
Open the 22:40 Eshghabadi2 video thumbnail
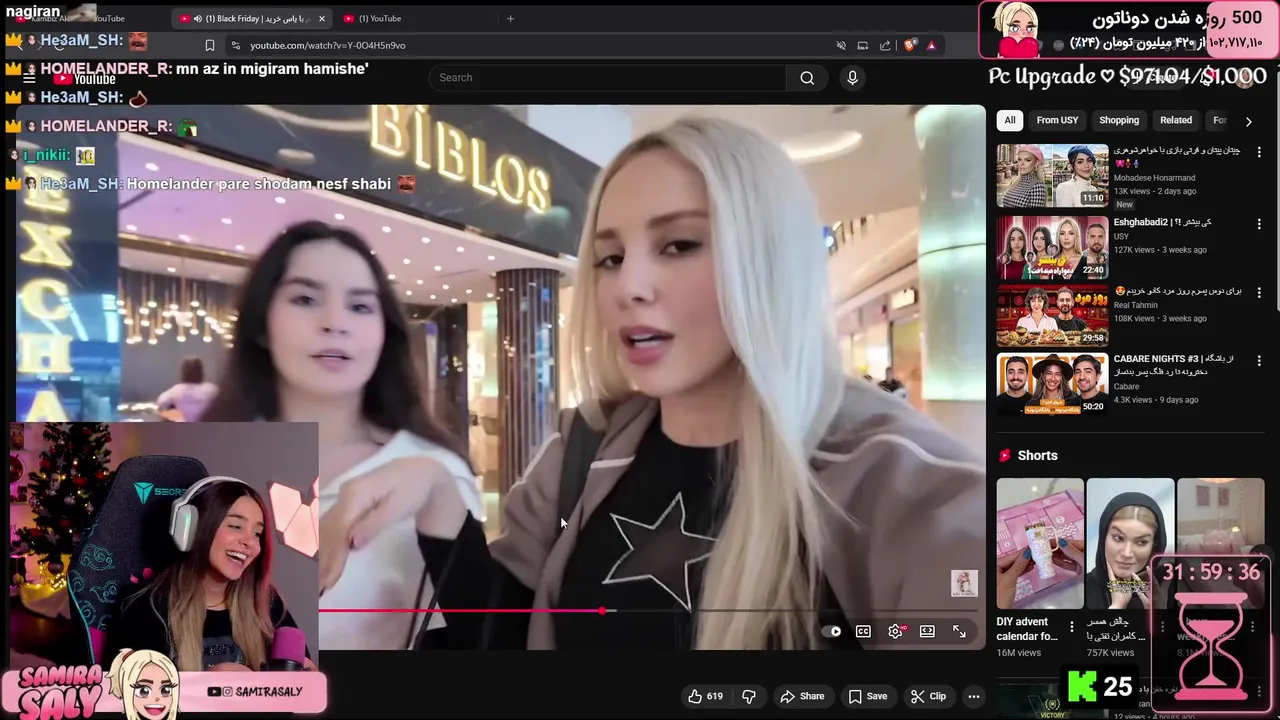tap(1052, 248)
